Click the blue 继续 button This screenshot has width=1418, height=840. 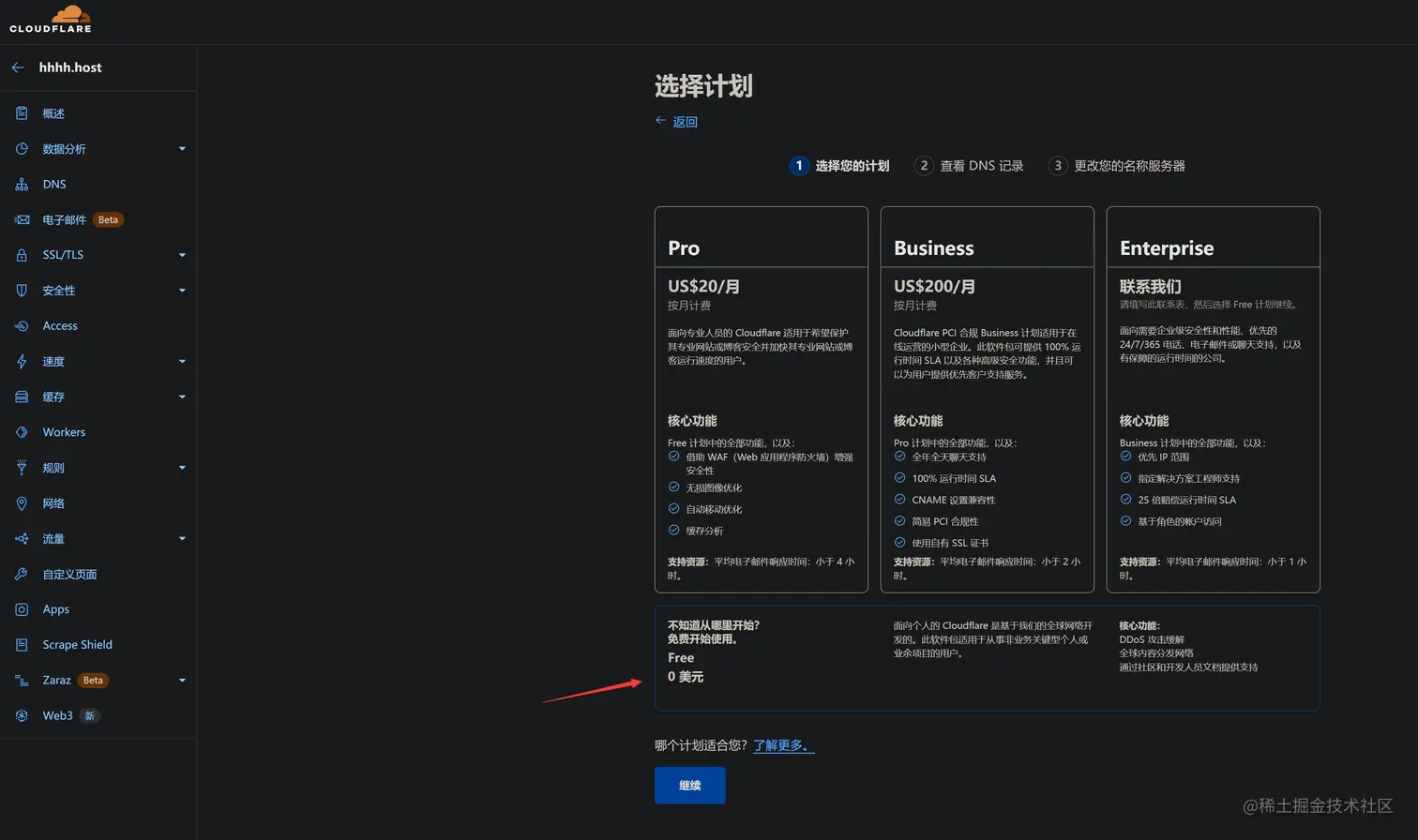point(690,786)
